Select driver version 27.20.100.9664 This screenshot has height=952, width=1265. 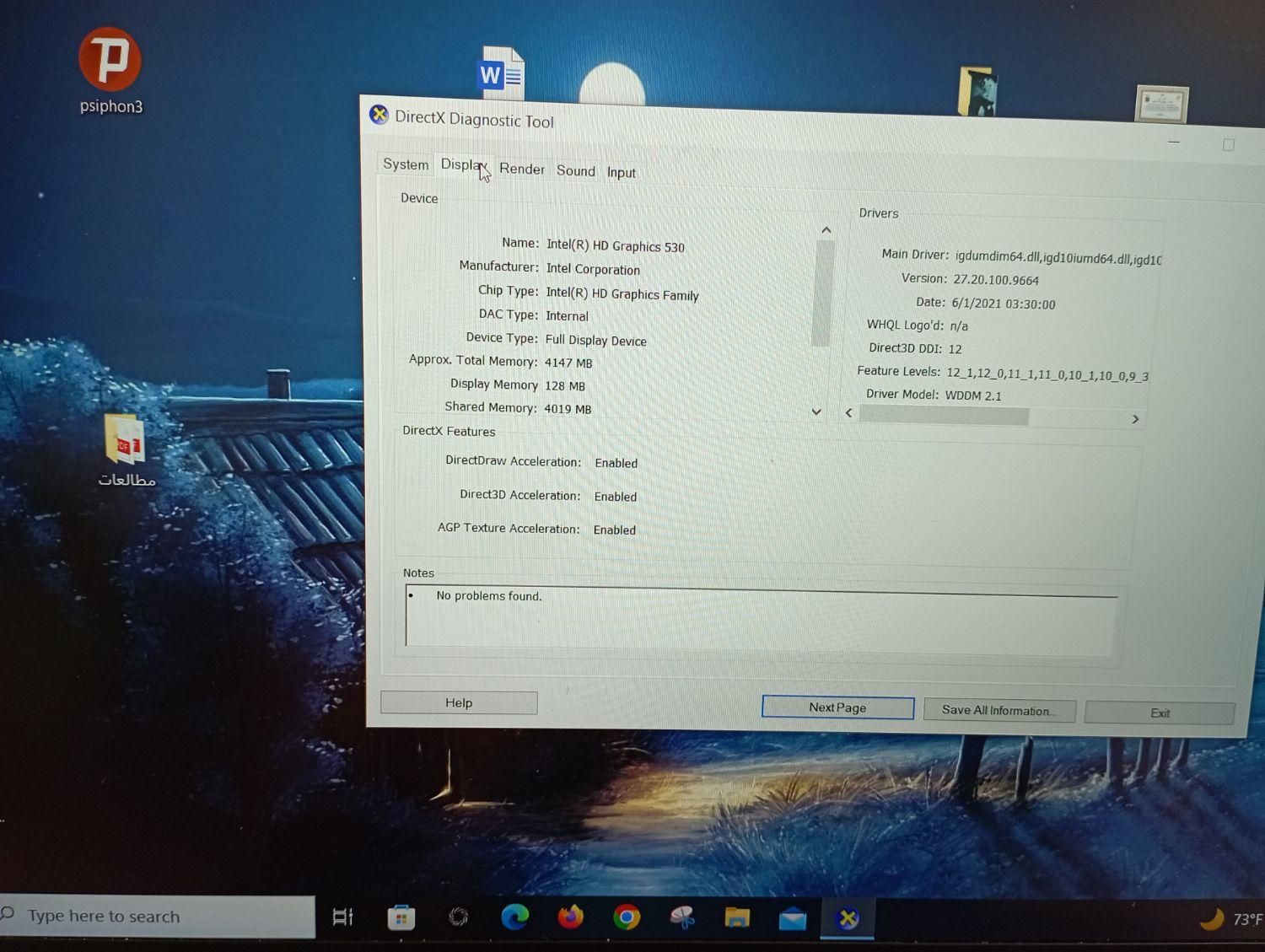[x=996, y=279]
